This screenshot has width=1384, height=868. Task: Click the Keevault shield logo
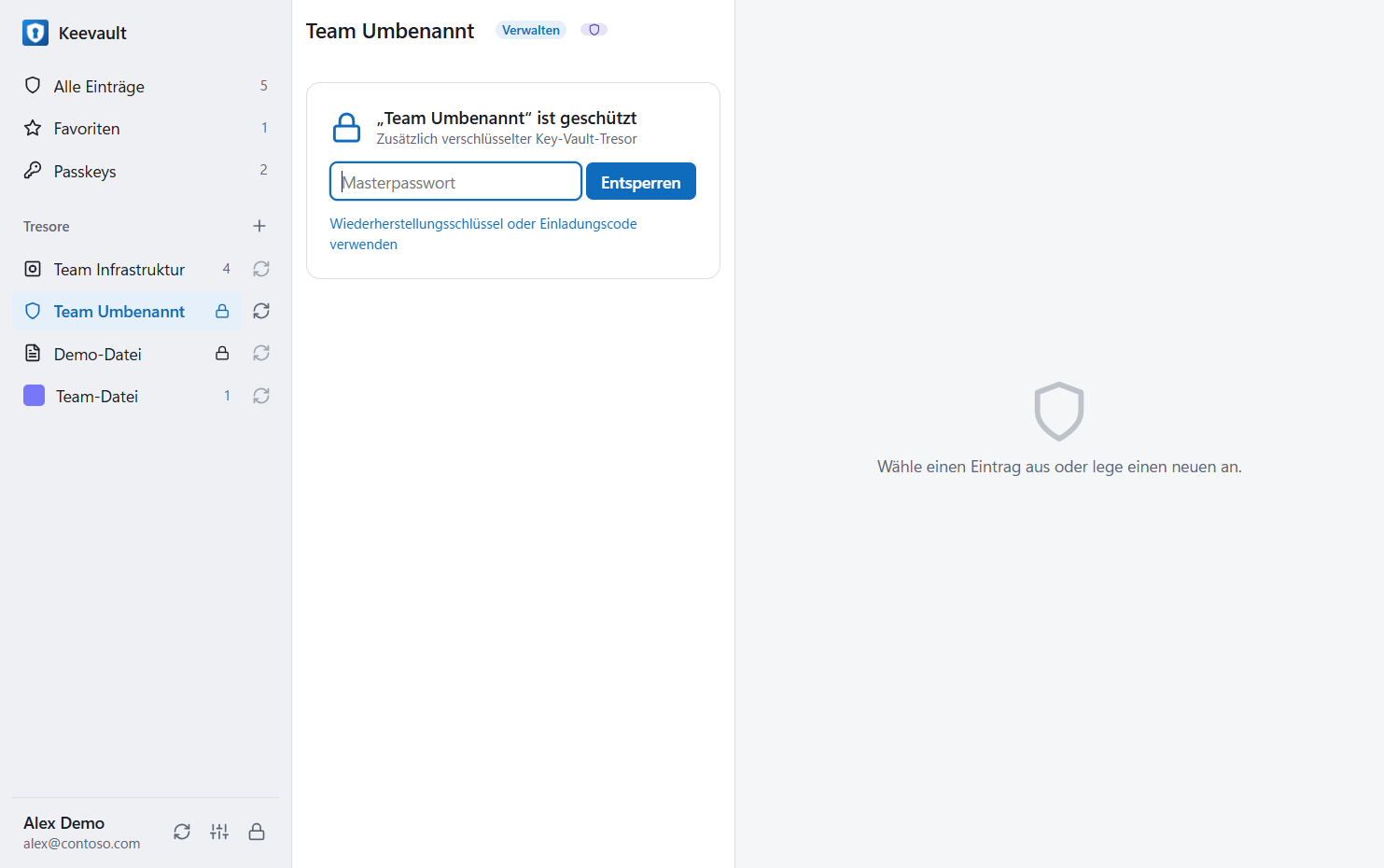[x=35, y=33]
